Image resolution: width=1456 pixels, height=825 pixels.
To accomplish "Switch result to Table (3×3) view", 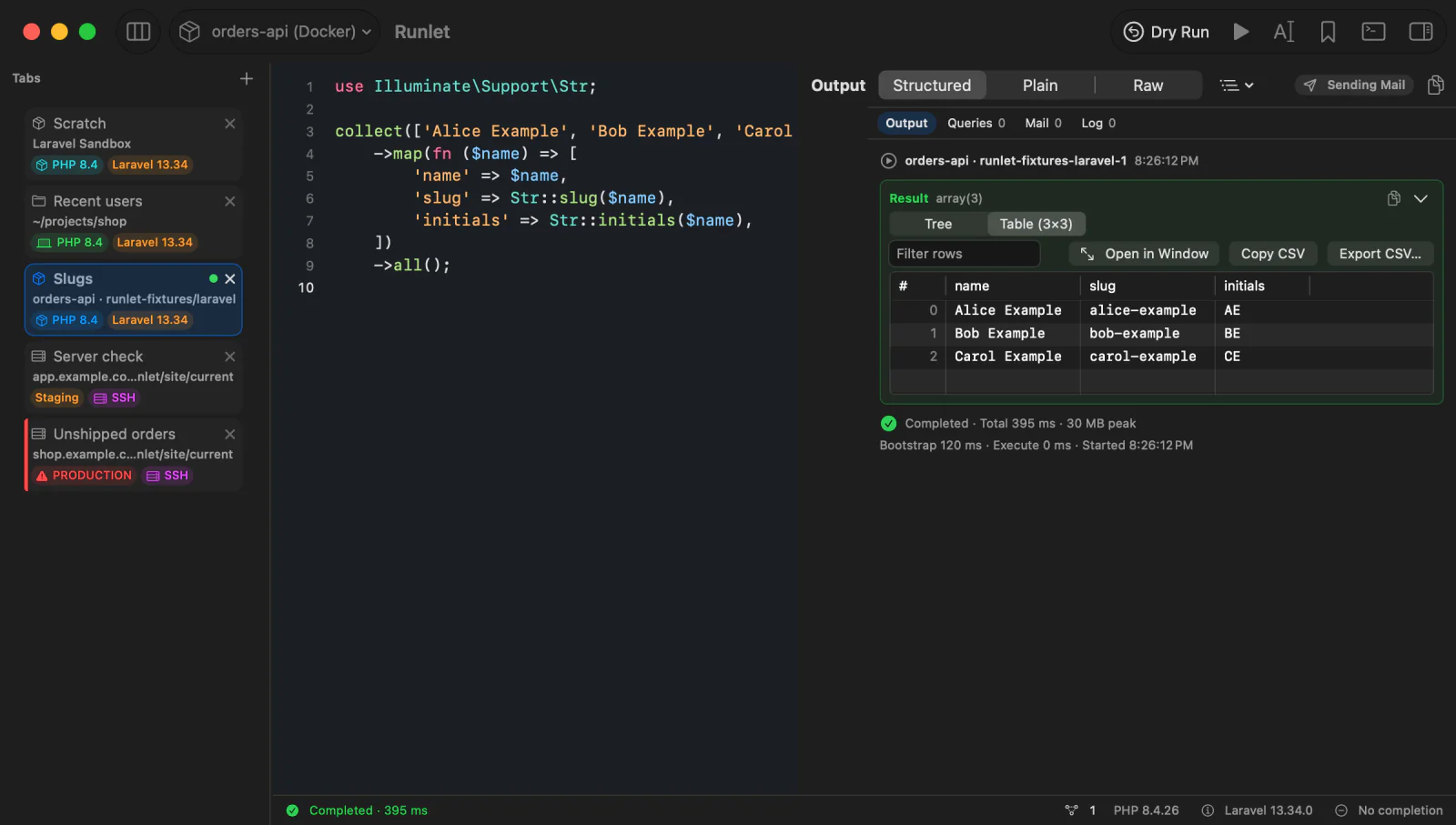I will 1036,225.
